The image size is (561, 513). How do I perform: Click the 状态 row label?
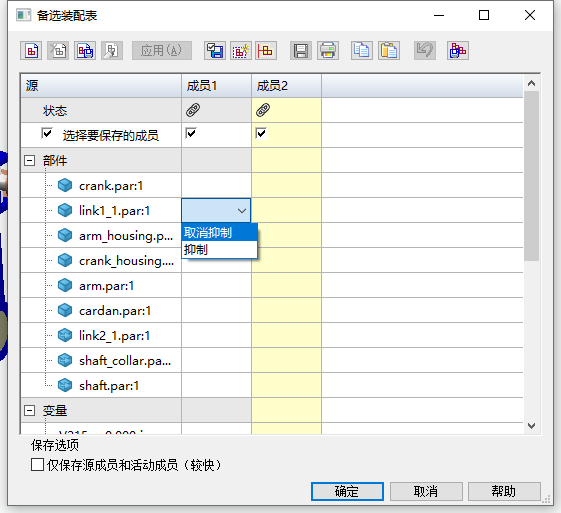tap(55, 111)
